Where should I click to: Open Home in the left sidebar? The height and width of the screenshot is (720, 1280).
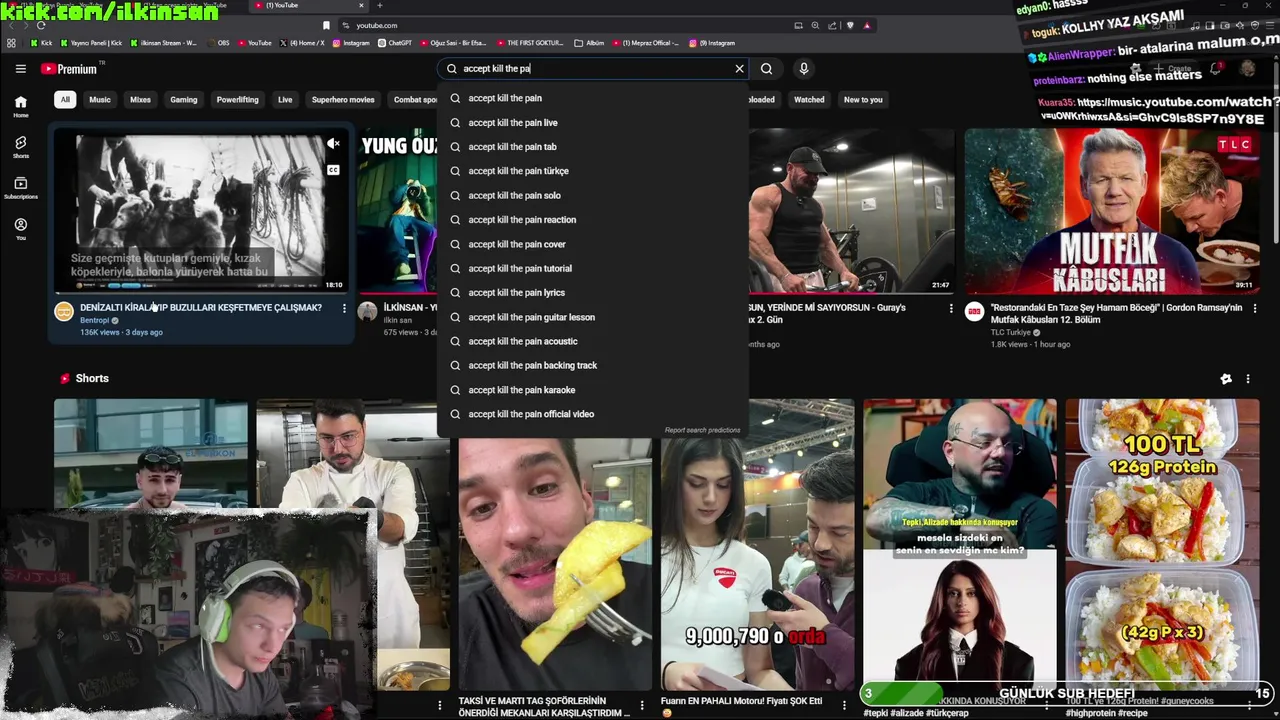20,106
